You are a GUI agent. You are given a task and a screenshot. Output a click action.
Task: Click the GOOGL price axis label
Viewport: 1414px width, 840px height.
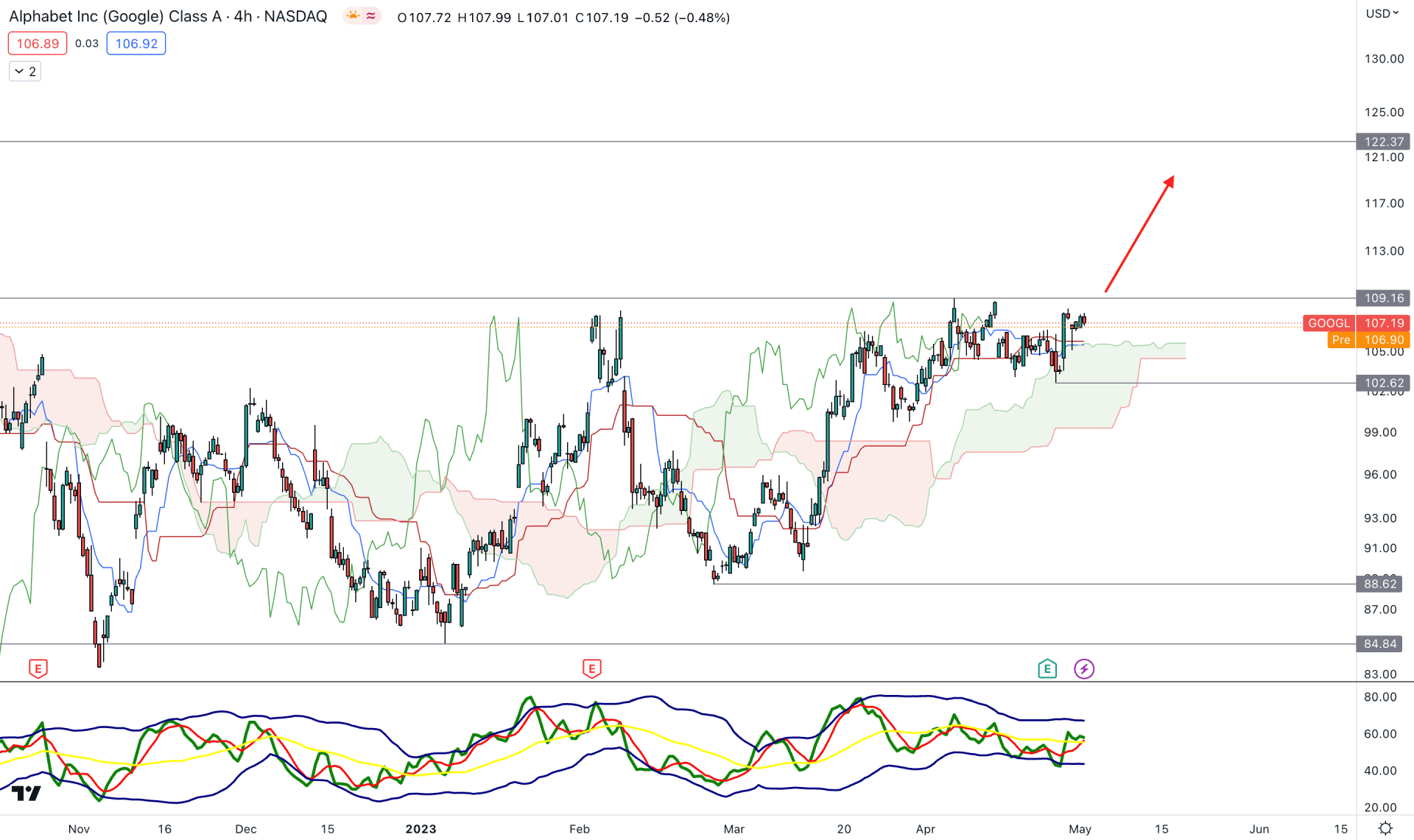[1329, 323]
